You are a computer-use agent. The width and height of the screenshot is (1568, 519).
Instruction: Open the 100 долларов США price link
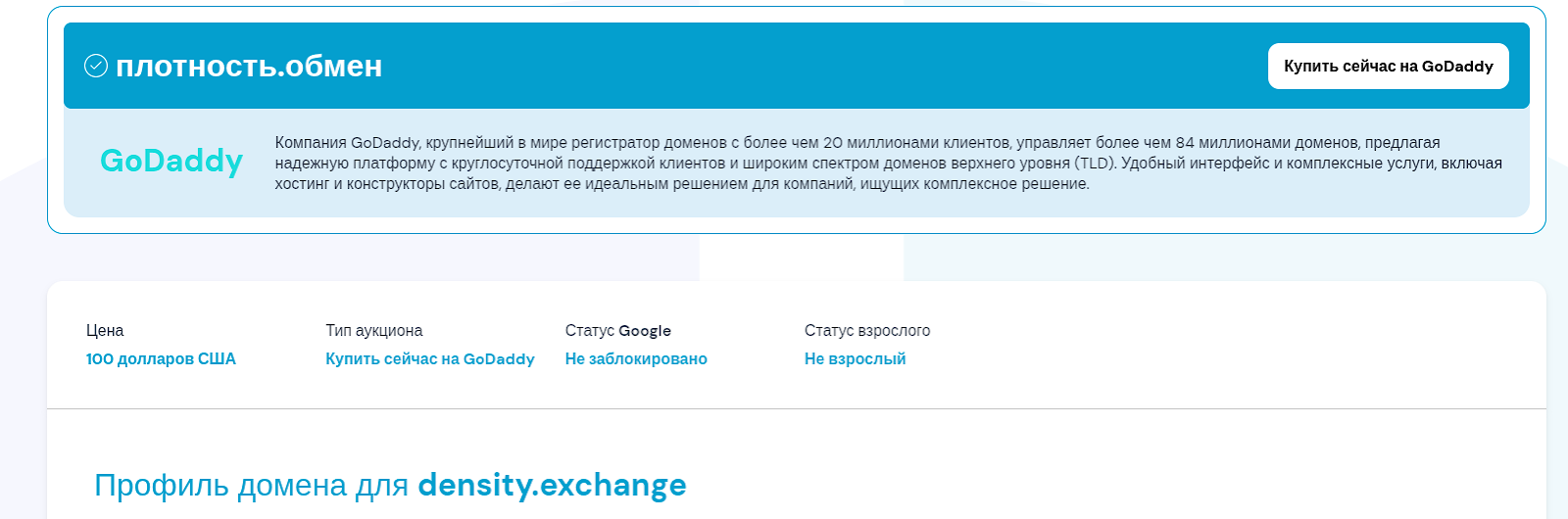coord(161,359)
